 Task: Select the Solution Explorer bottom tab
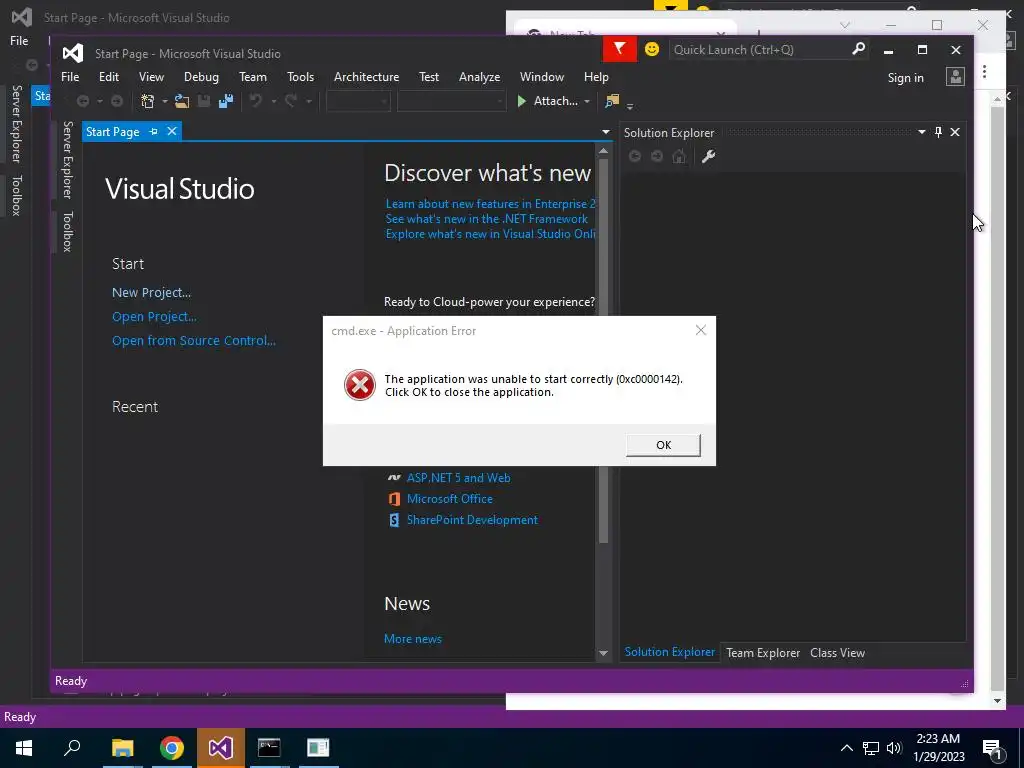(x=669, y=652)
